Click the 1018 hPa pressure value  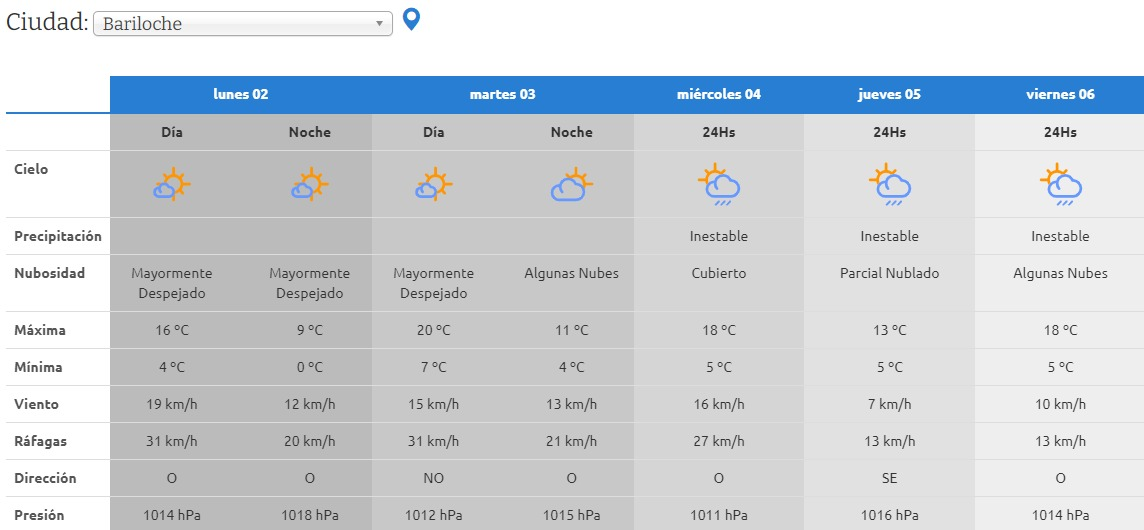310,515
